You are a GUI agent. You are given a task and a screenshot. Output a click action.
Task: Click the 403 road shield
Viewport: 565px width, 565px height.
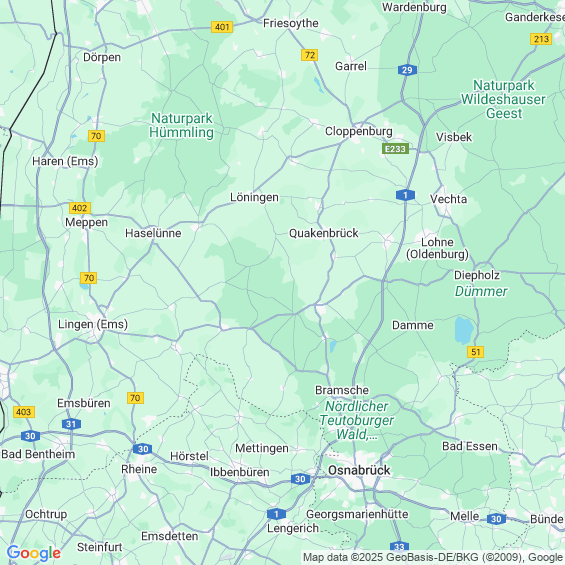(24, 412)
